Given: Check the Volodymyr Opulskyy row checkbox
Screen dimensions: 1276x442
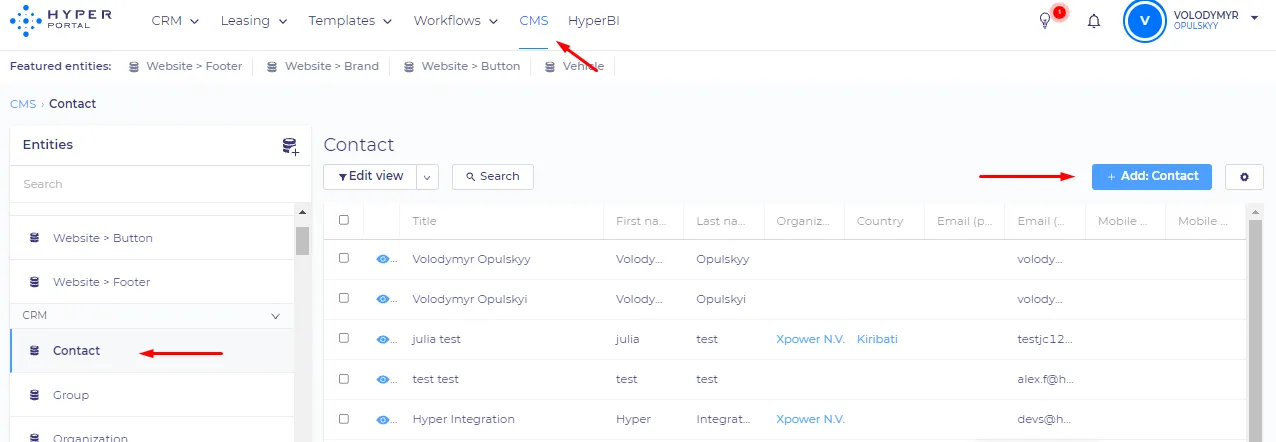Looking at the screenshot, I should click(x=344, y=258).
